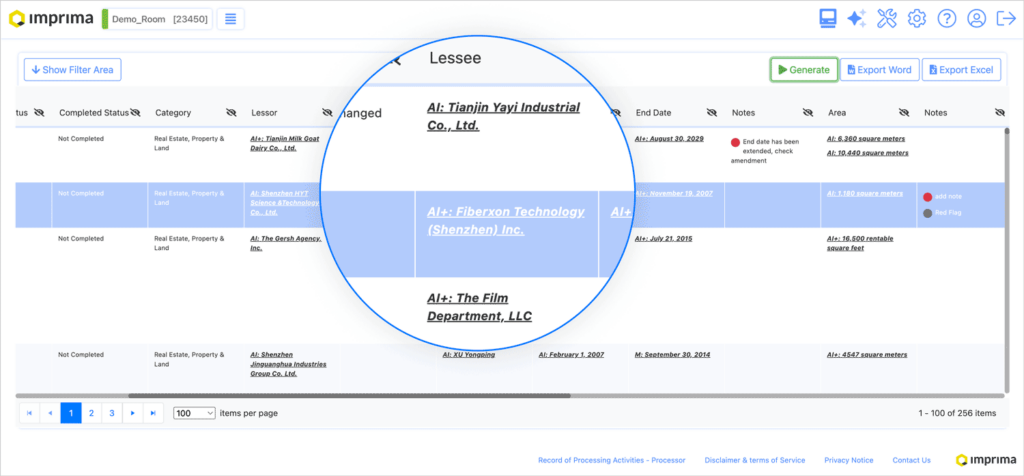Image resolution: width=1024 pixels, height=476 pixels.
Task: Click the red dot on end date note
Action: point(736,142)
